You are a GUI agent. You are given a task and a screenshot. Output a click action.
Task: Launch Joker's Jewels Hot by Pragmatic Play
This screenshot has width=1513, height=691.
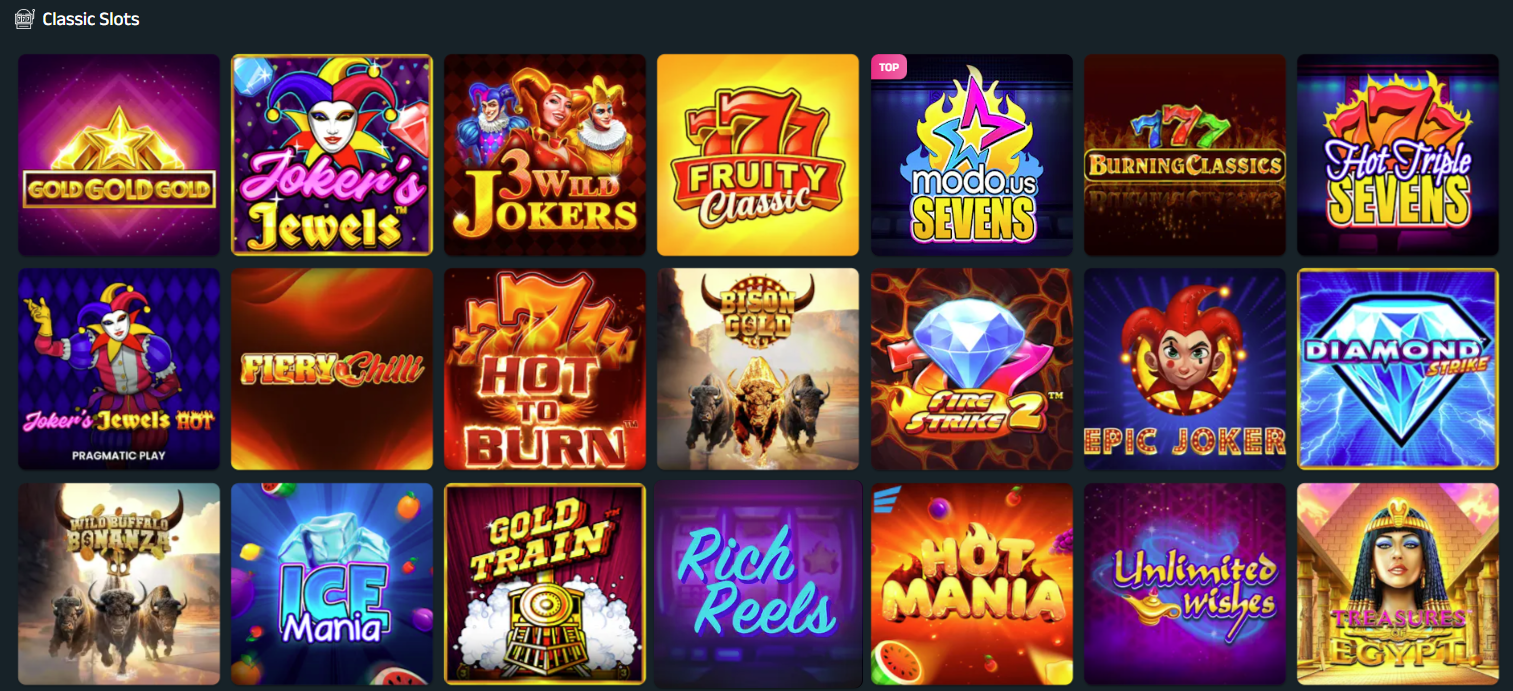tap(119, 369)
